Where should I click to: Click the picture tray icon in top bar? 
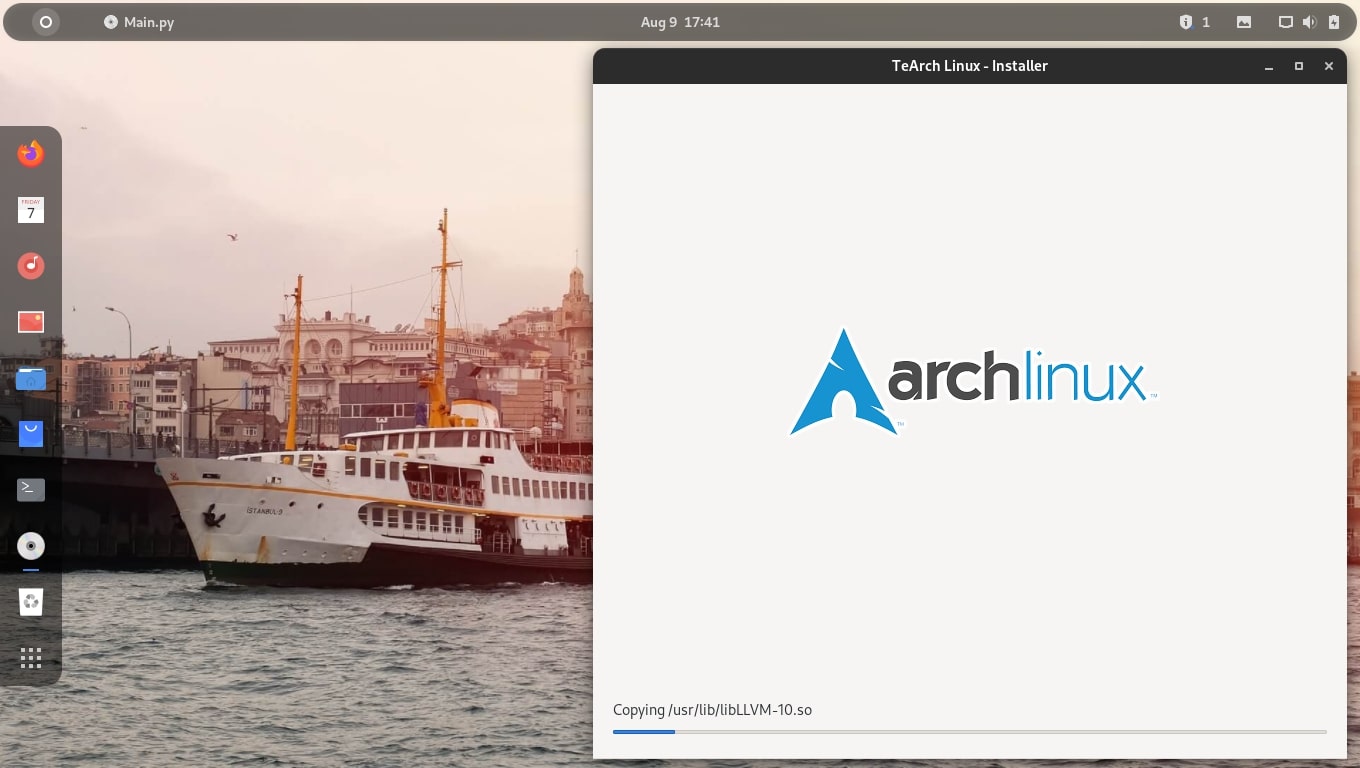pyautogui.click(x=1244, y=22)
